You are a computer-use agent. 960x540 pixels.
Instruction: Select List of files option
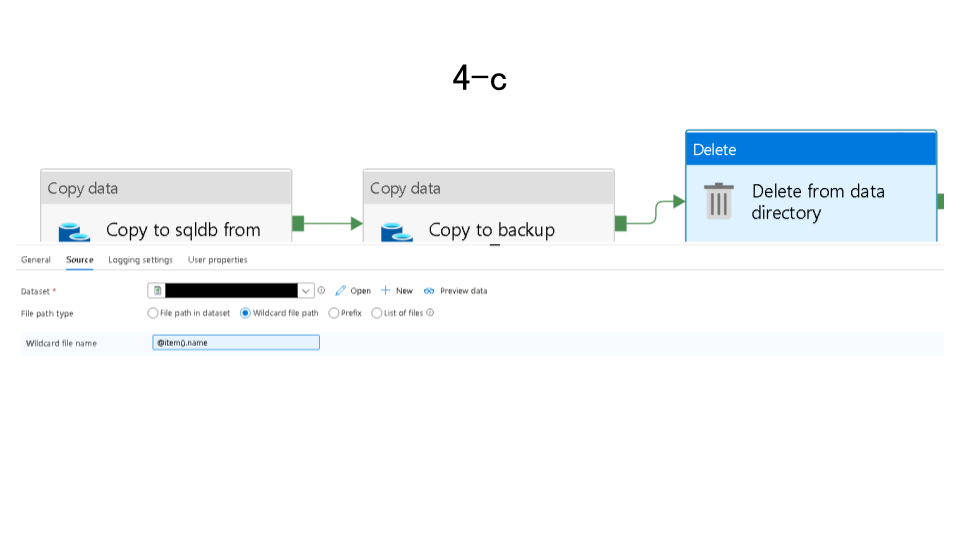coord(377,313)
